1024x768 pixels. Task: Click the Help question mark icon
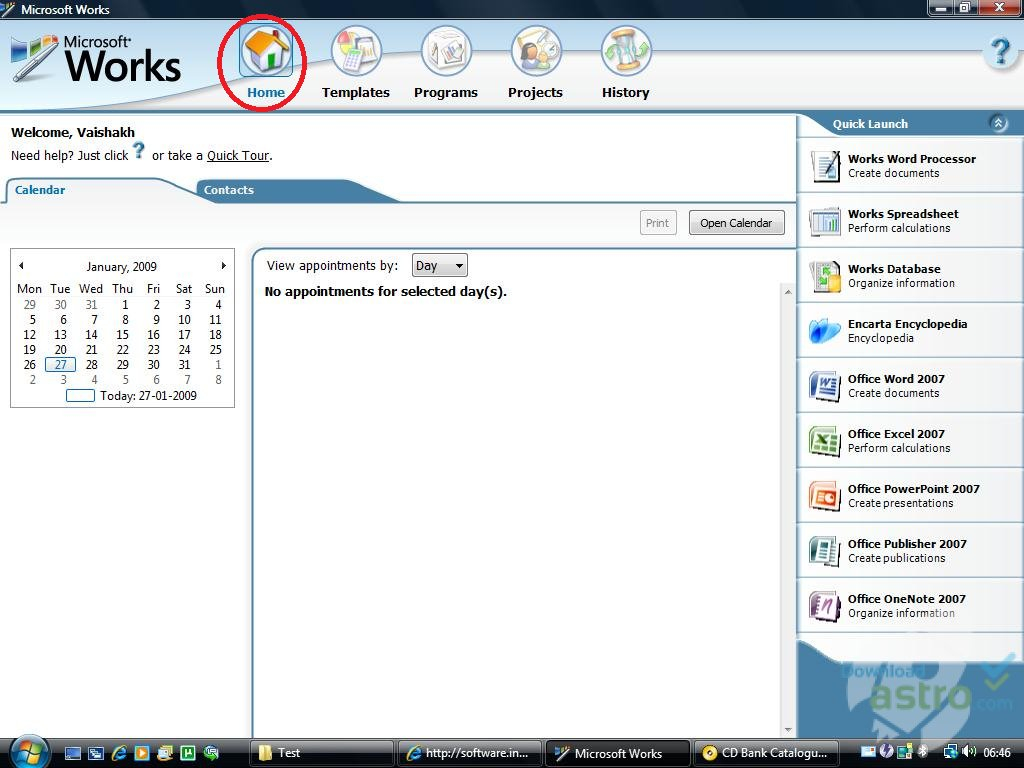pos(999,51)
